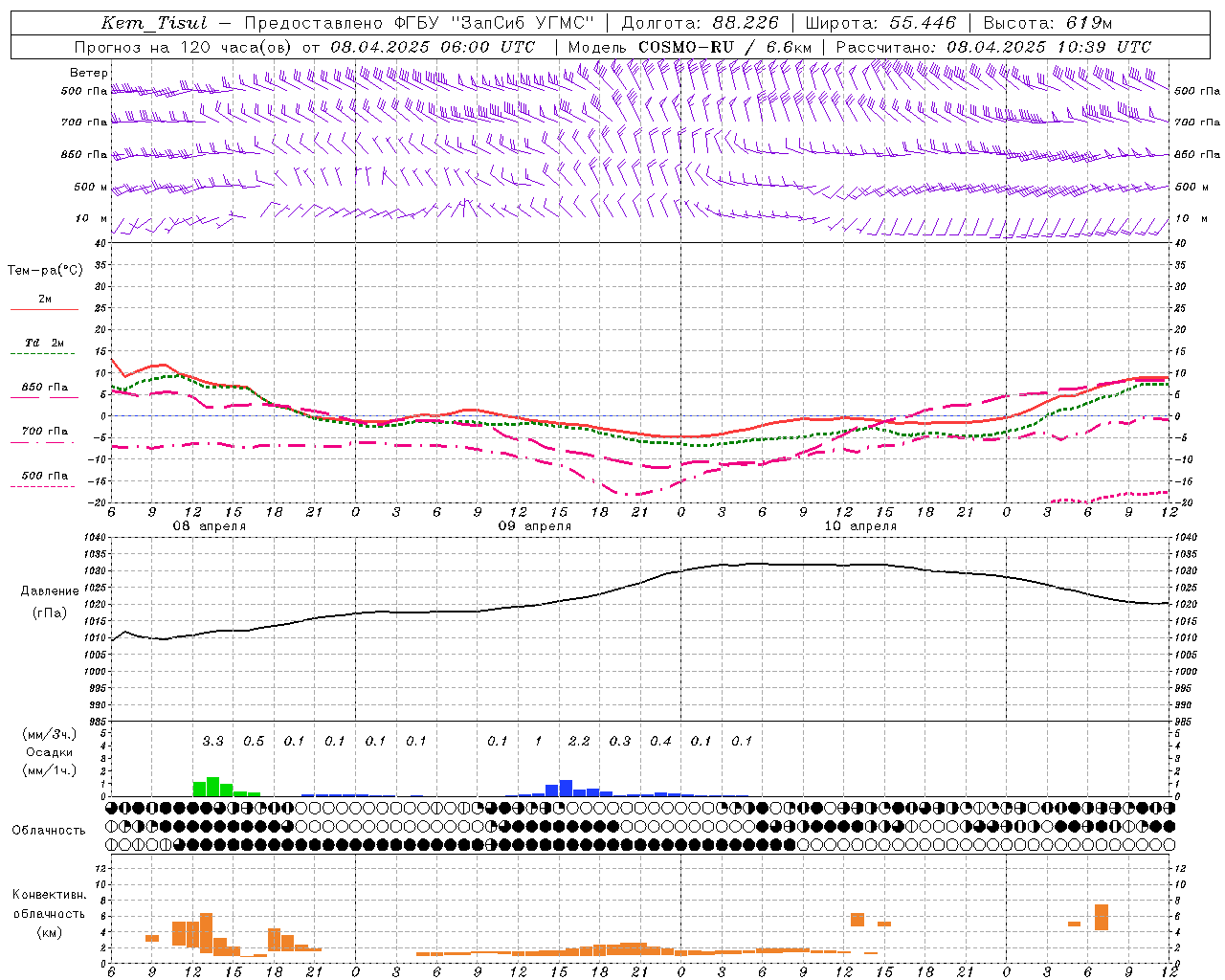Select the Td 2м dew point legend entry

point(45,343)
